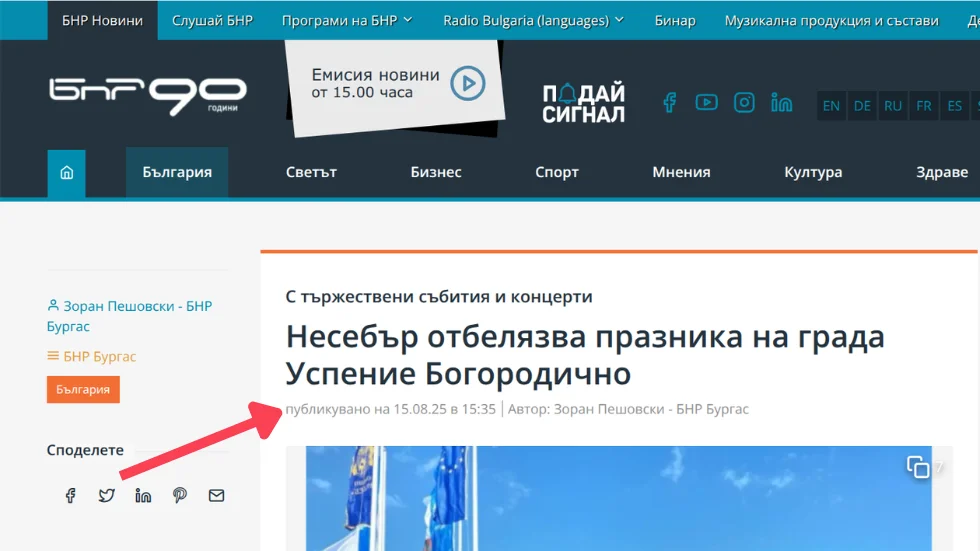
Task: Share article on Twitter
Action: pos(107,495)
